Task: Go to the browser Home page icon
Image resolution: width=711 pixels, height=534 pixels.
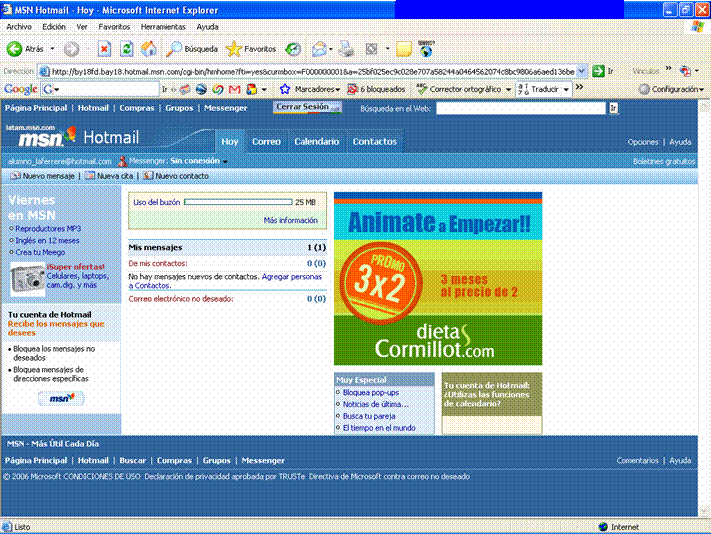Action: pos(148,48)
